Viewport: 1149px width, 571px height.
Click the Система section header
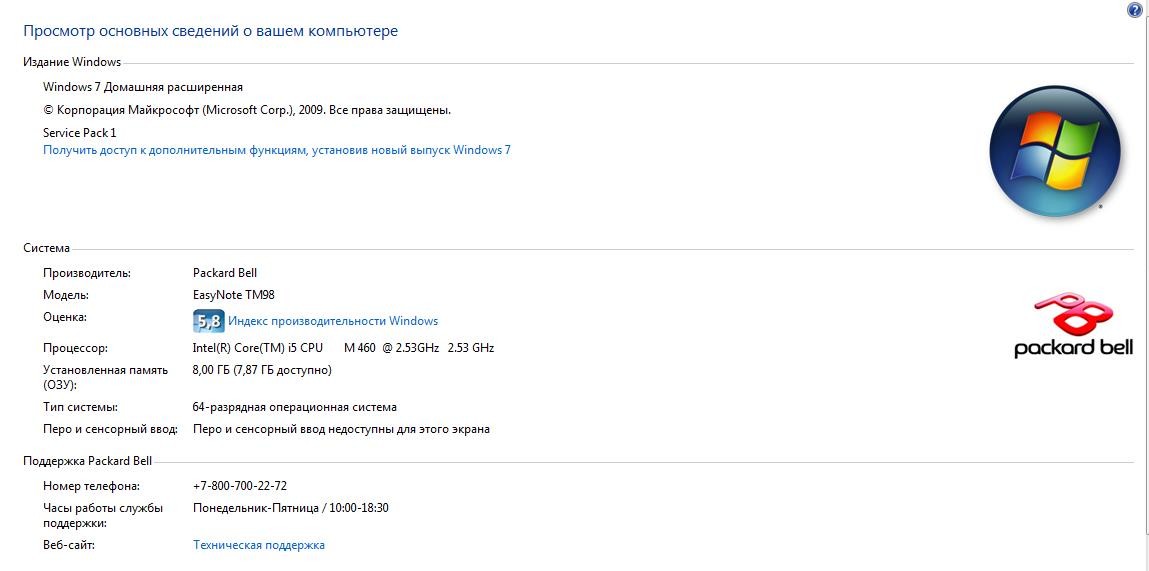tap(47, 248)
